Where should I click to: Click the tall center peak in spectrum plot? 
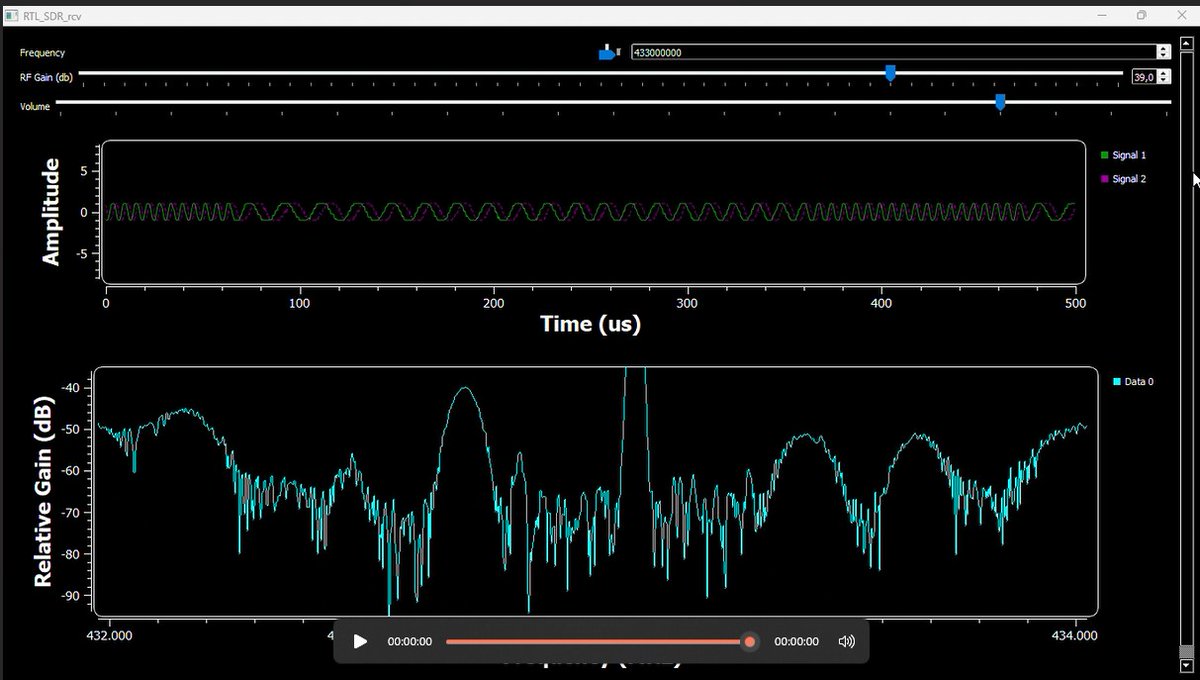(x=634, y=420)
